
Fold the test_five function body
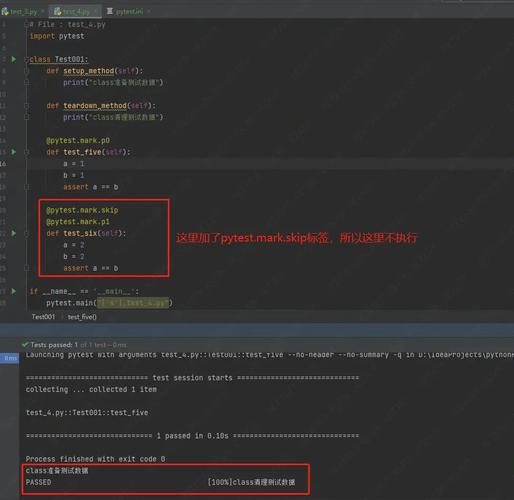coord(26,152)
